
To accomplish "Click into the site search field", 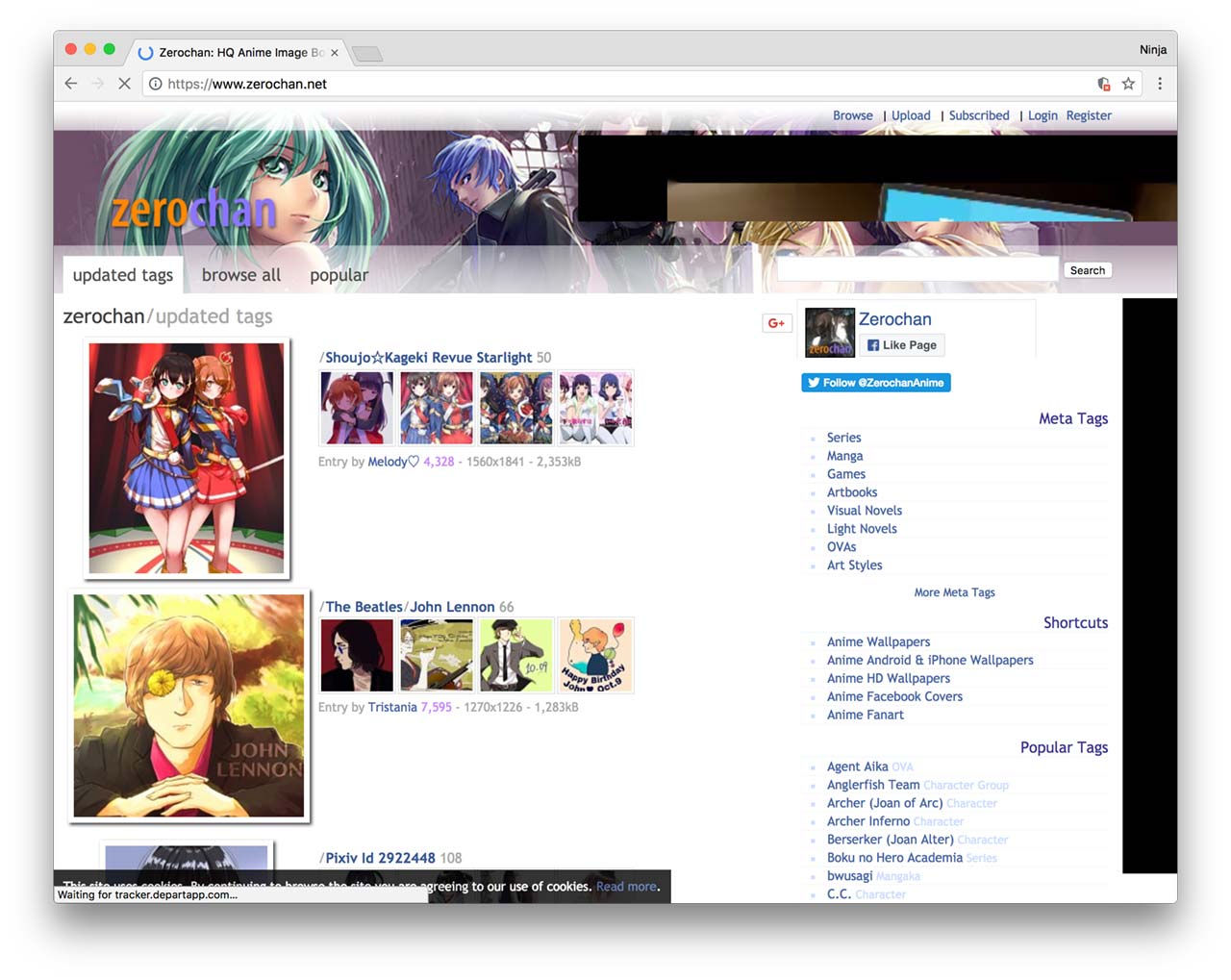I will pos(917,270).
